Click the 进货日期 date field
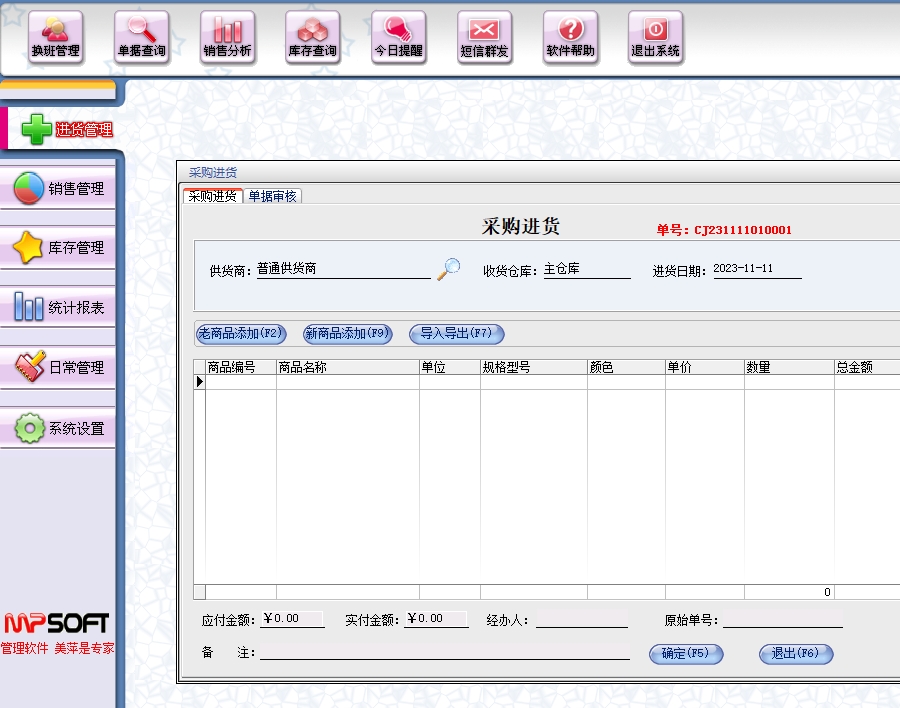 [x=757, y=270]
